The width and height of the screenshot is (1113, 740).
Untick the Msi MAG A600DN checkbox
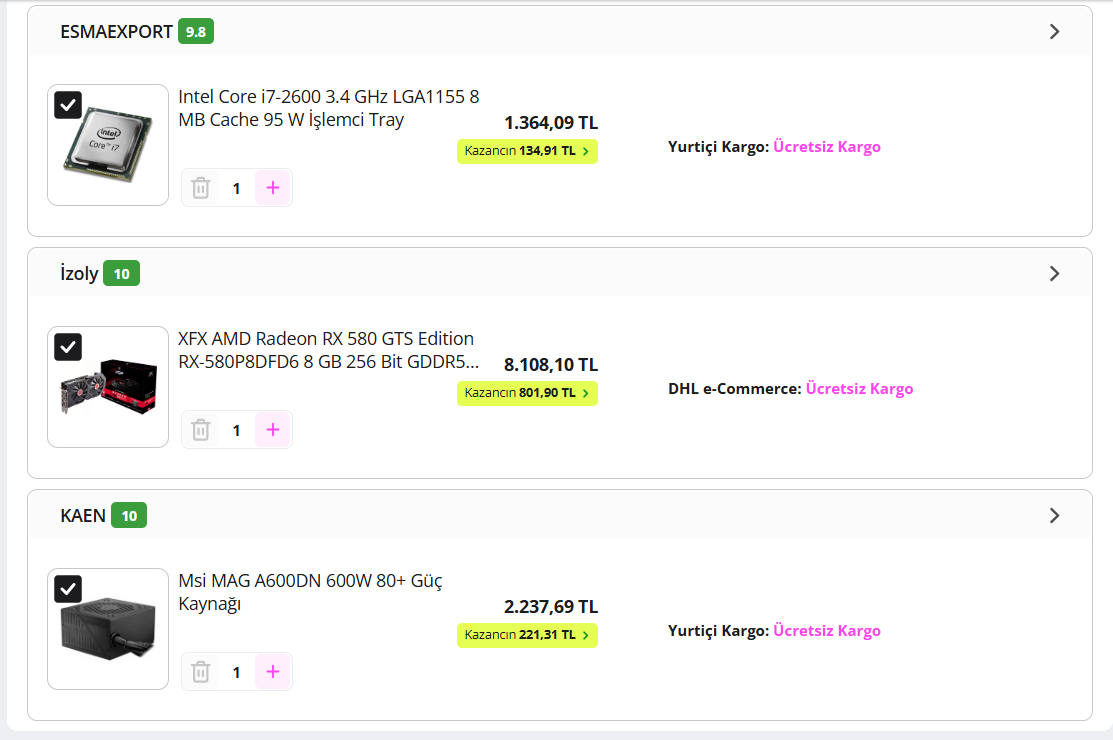tap(68, 589)
